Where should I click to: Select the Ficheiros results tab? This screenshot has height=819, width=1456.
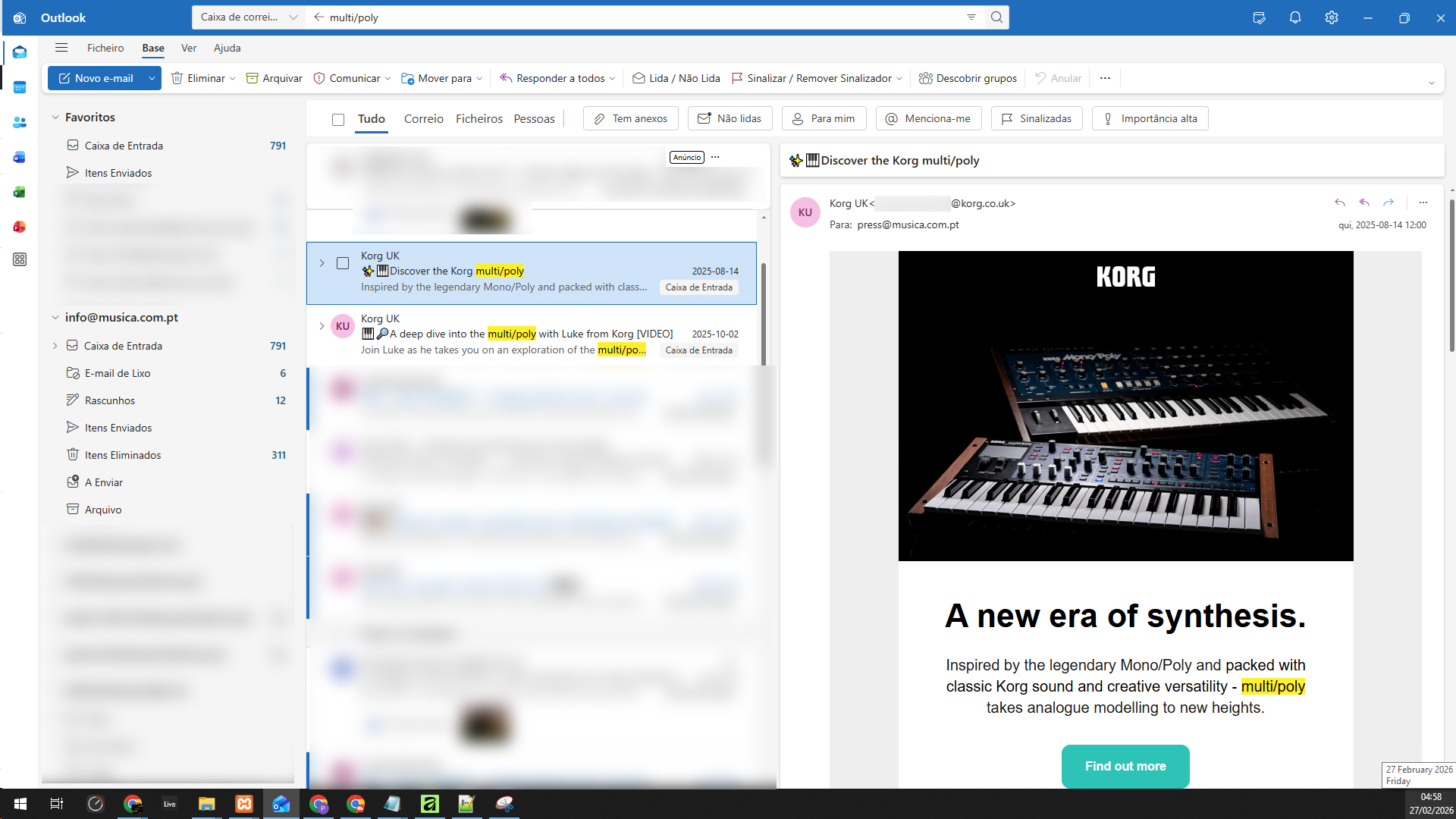(479, 119)
